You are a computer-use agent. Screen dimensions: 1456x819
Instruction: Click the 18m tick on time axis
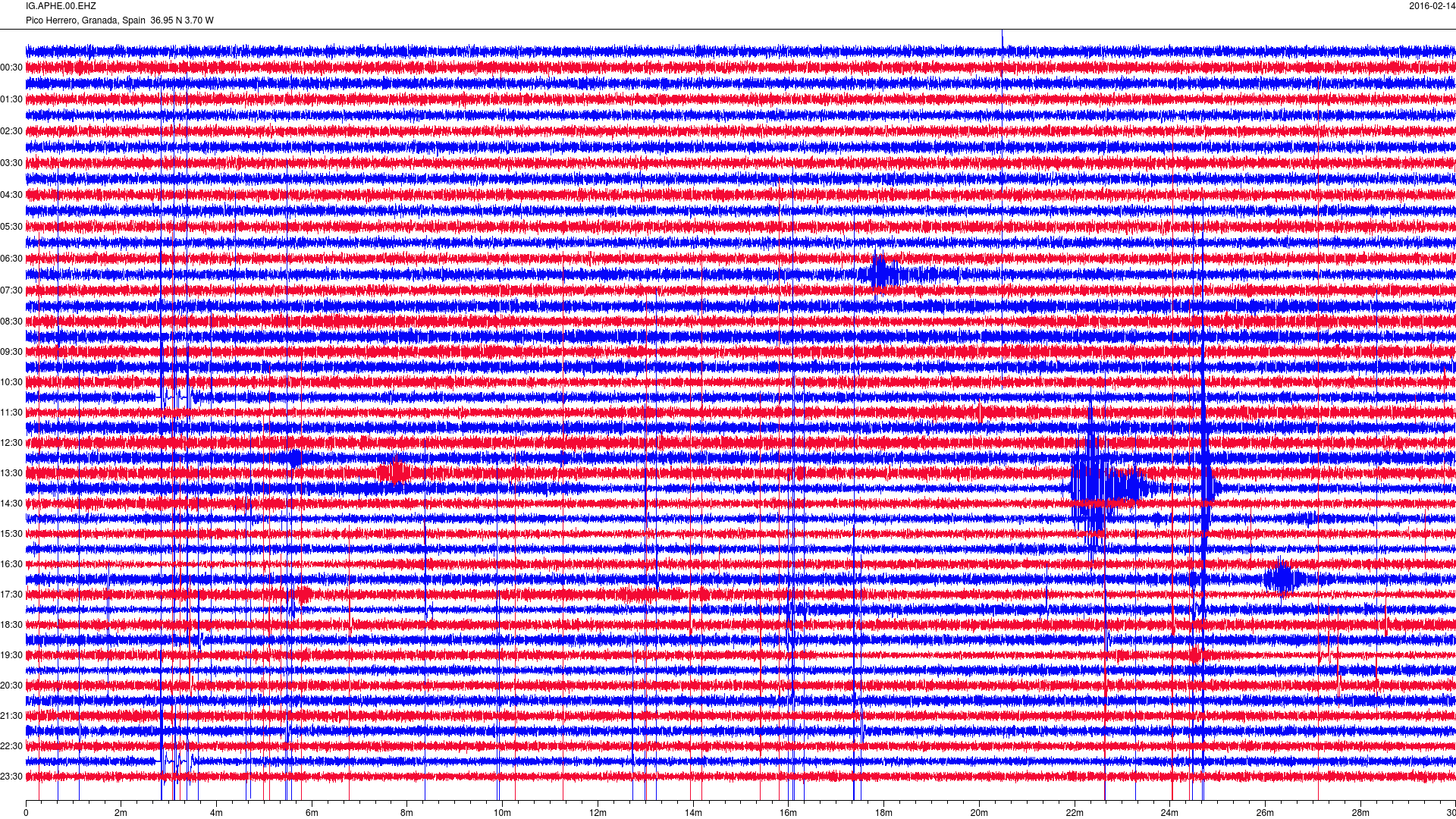(x=883, y=813)
